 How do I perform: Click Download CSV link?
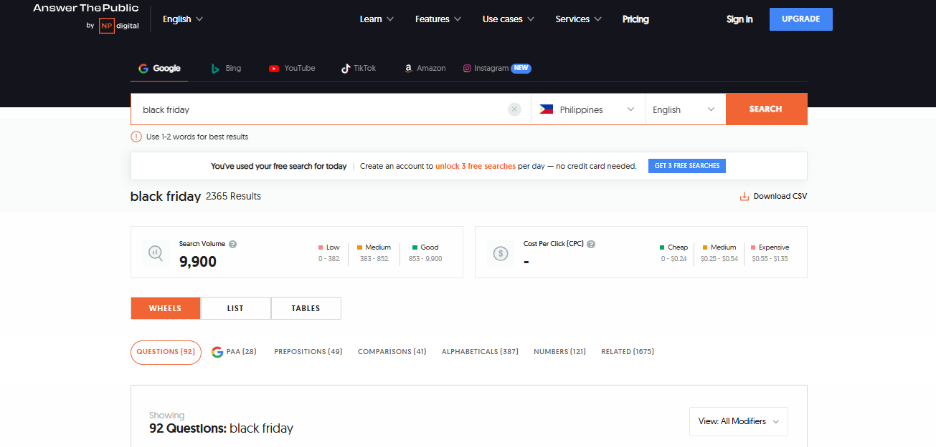[x=772, y=196]
